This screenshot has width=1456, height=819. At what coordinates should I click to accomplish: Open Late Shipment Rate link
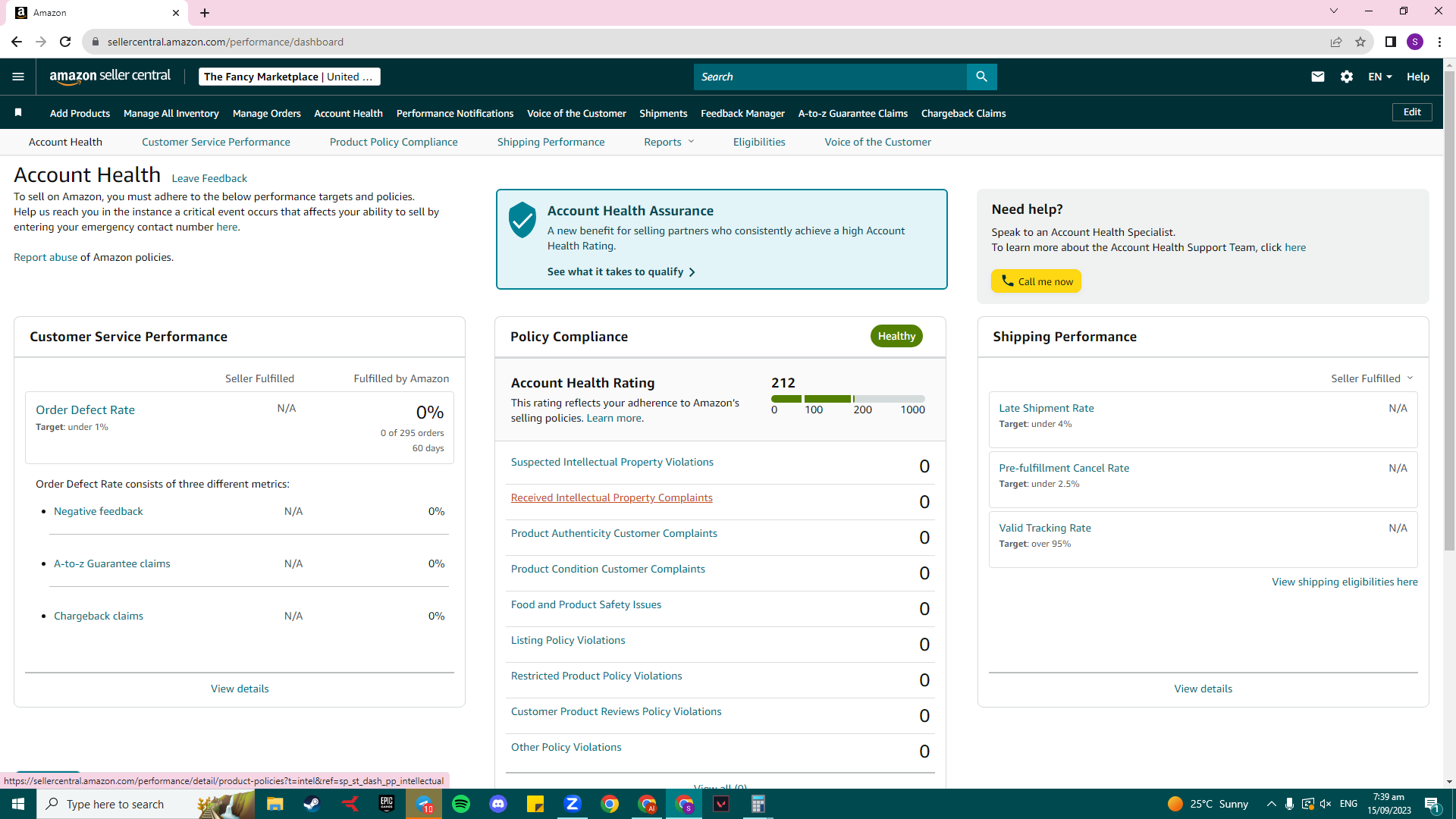(1046, 408)
